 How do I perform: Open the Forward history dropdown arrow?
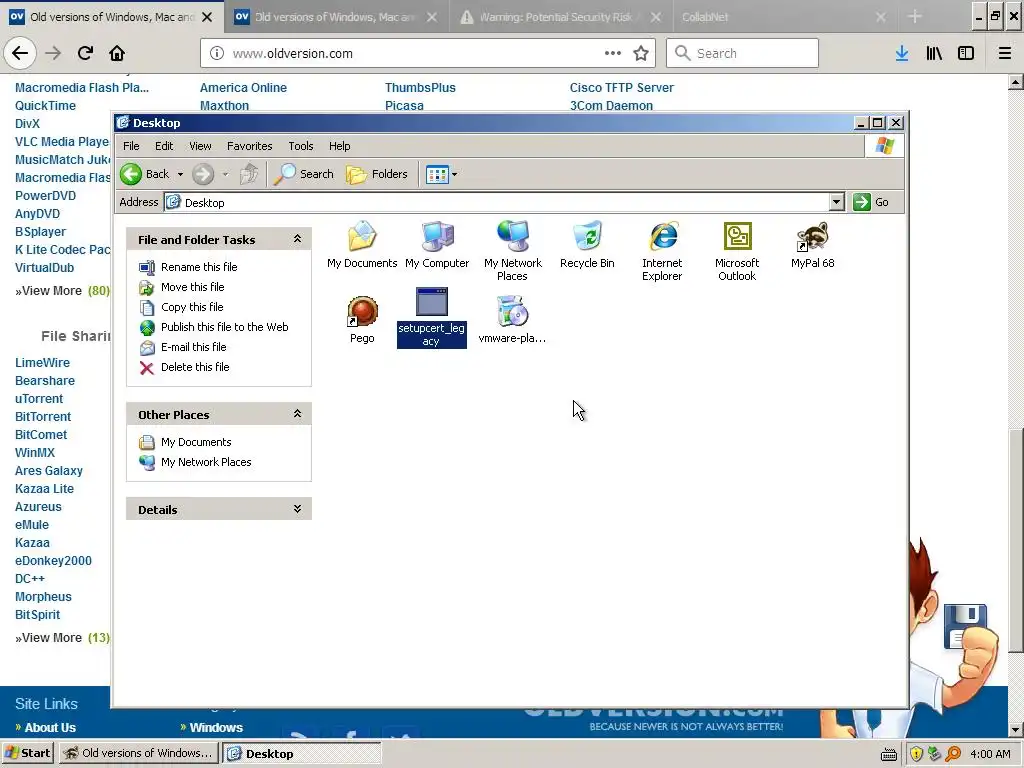[x=225, y=174]
